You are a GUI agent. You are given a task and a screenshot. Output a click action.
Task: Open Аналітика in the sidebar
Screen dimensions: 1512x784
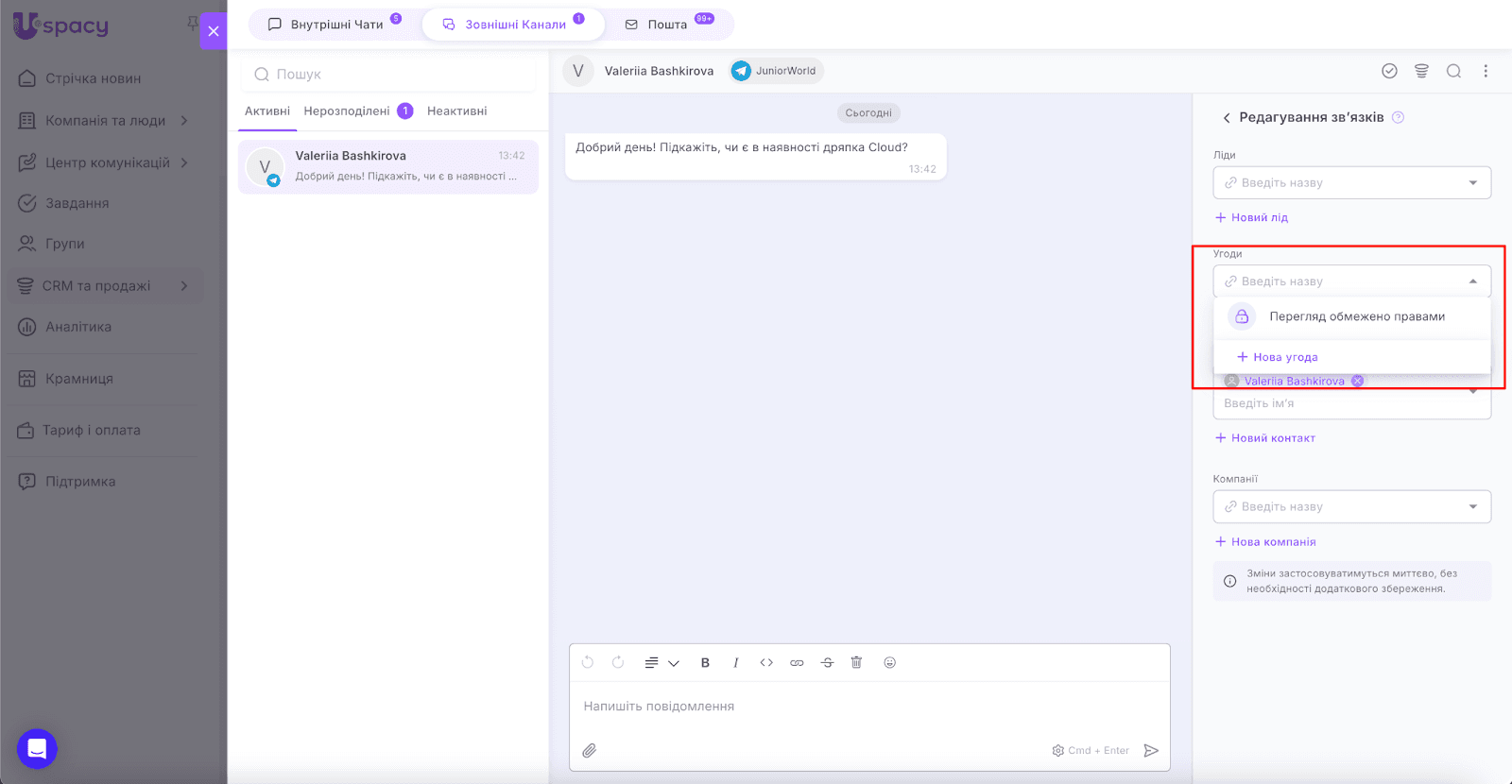[x=78, y=327]
